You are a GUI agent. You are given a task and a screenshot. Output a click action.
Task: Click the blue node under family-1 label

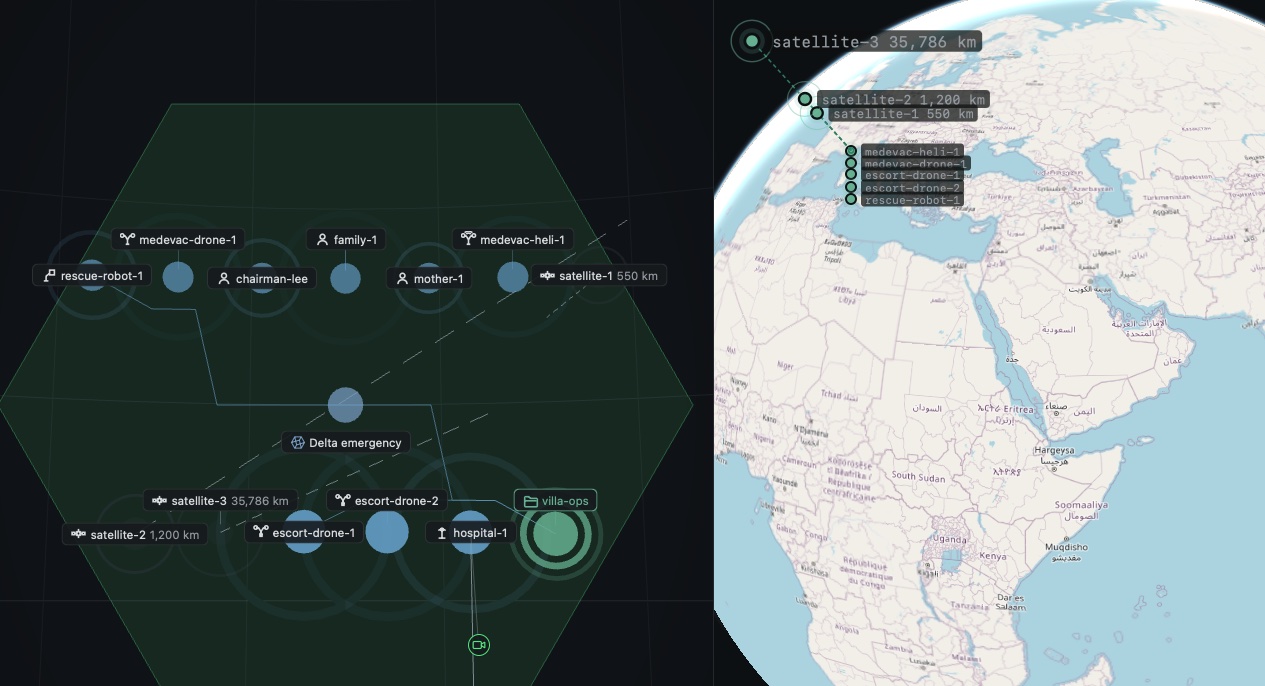coord(345,278)
